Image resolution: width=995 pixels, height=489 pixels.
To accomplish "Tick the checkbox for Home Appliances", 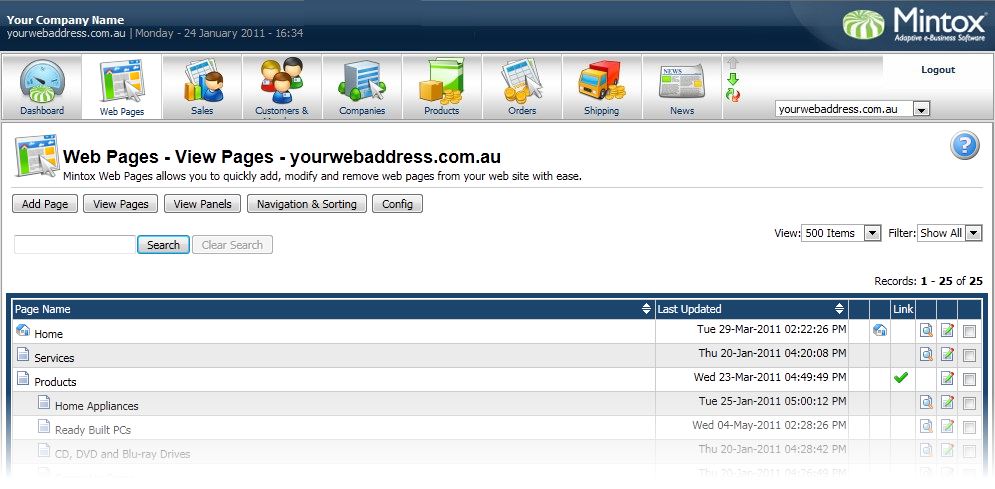I will pyautogui.click(x=969, y=404).
